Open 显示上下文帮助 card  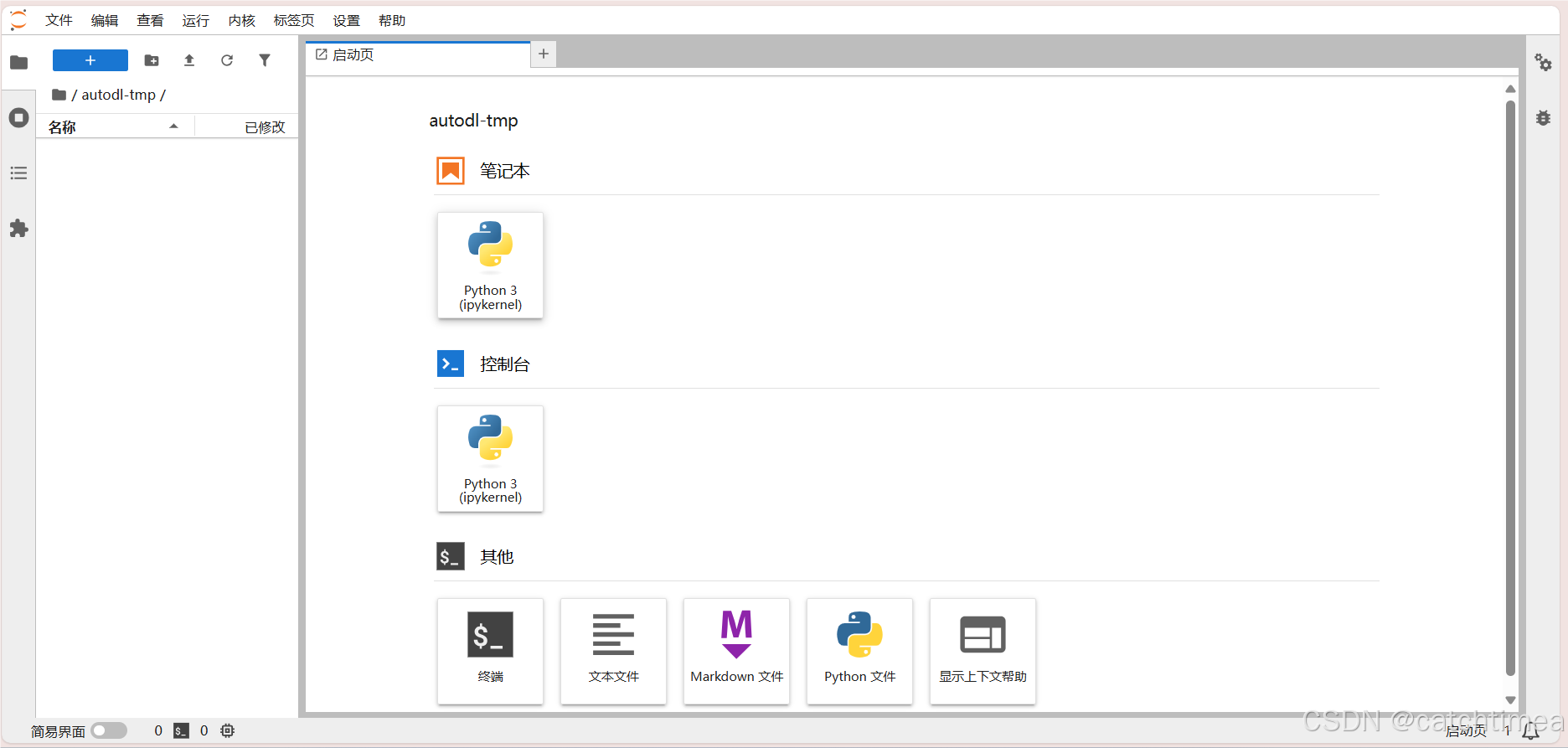[983, 651]
